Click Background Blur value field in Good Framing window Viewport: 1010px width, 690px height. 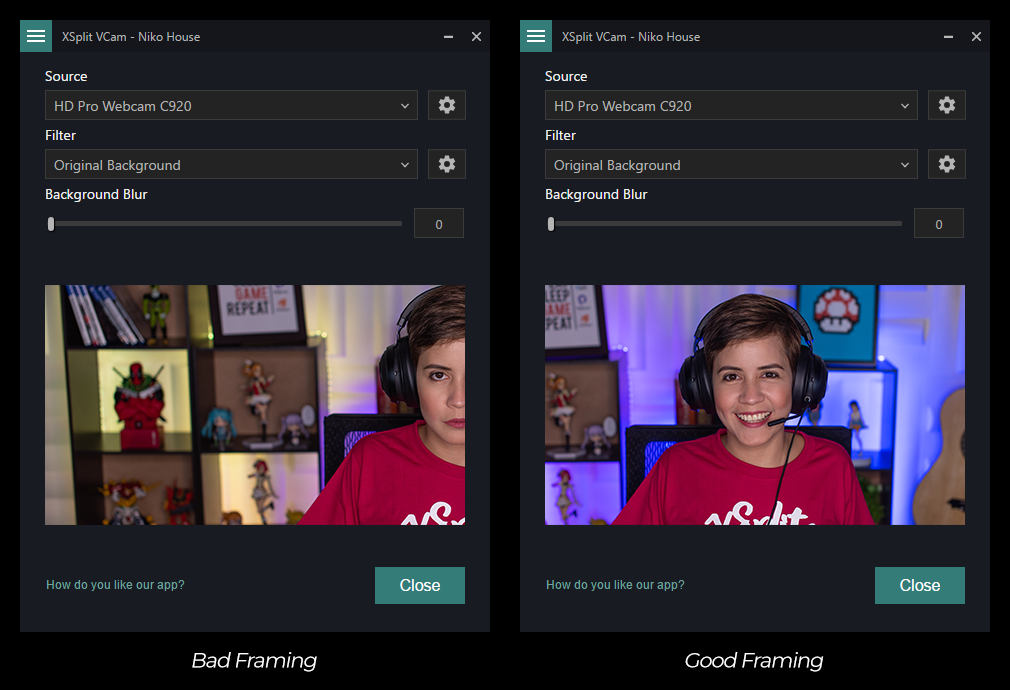click(x=938, y=224)
